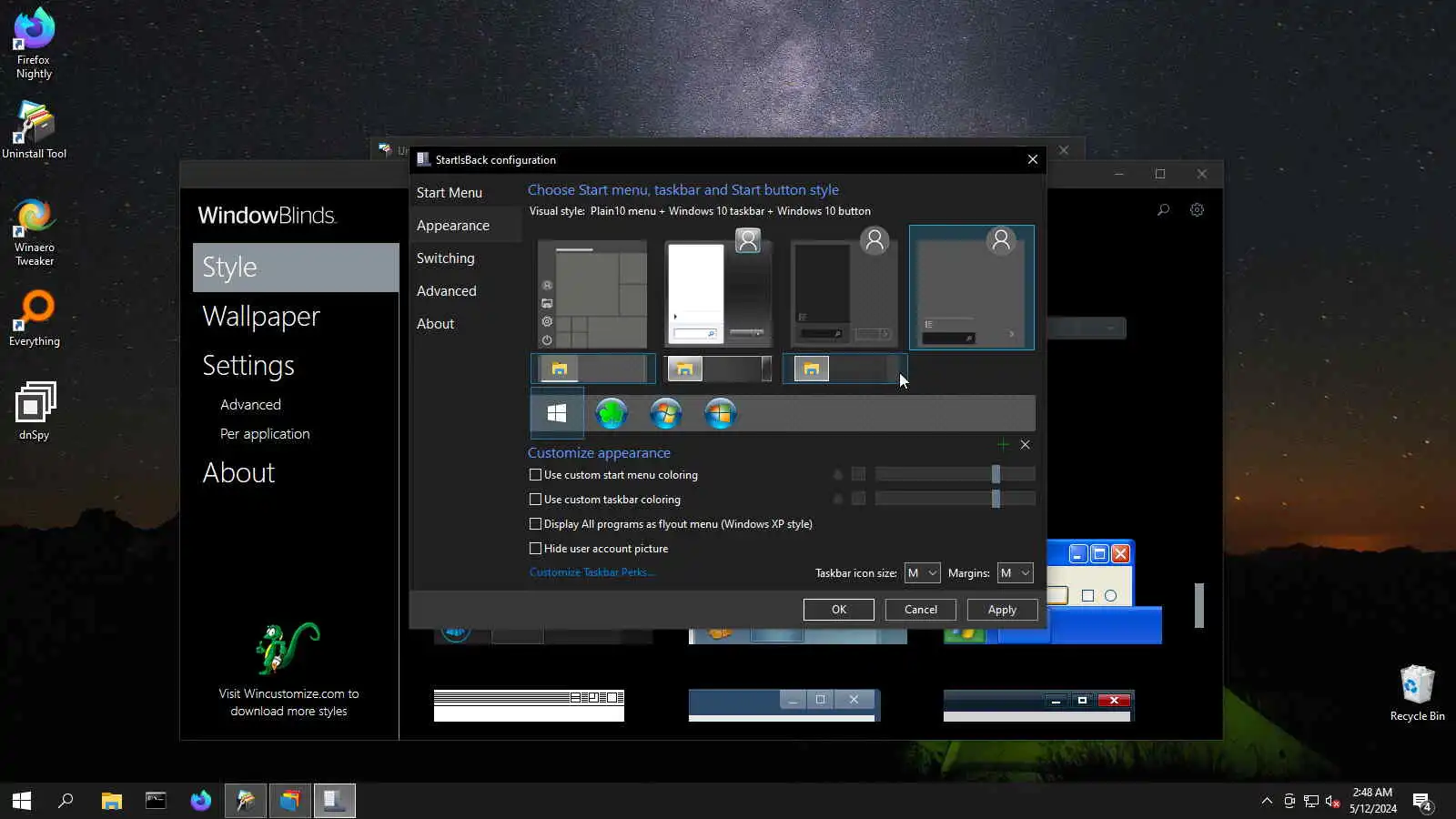
Task: Open WindowBlinds settings gear icon
Action: [1197, 210]
